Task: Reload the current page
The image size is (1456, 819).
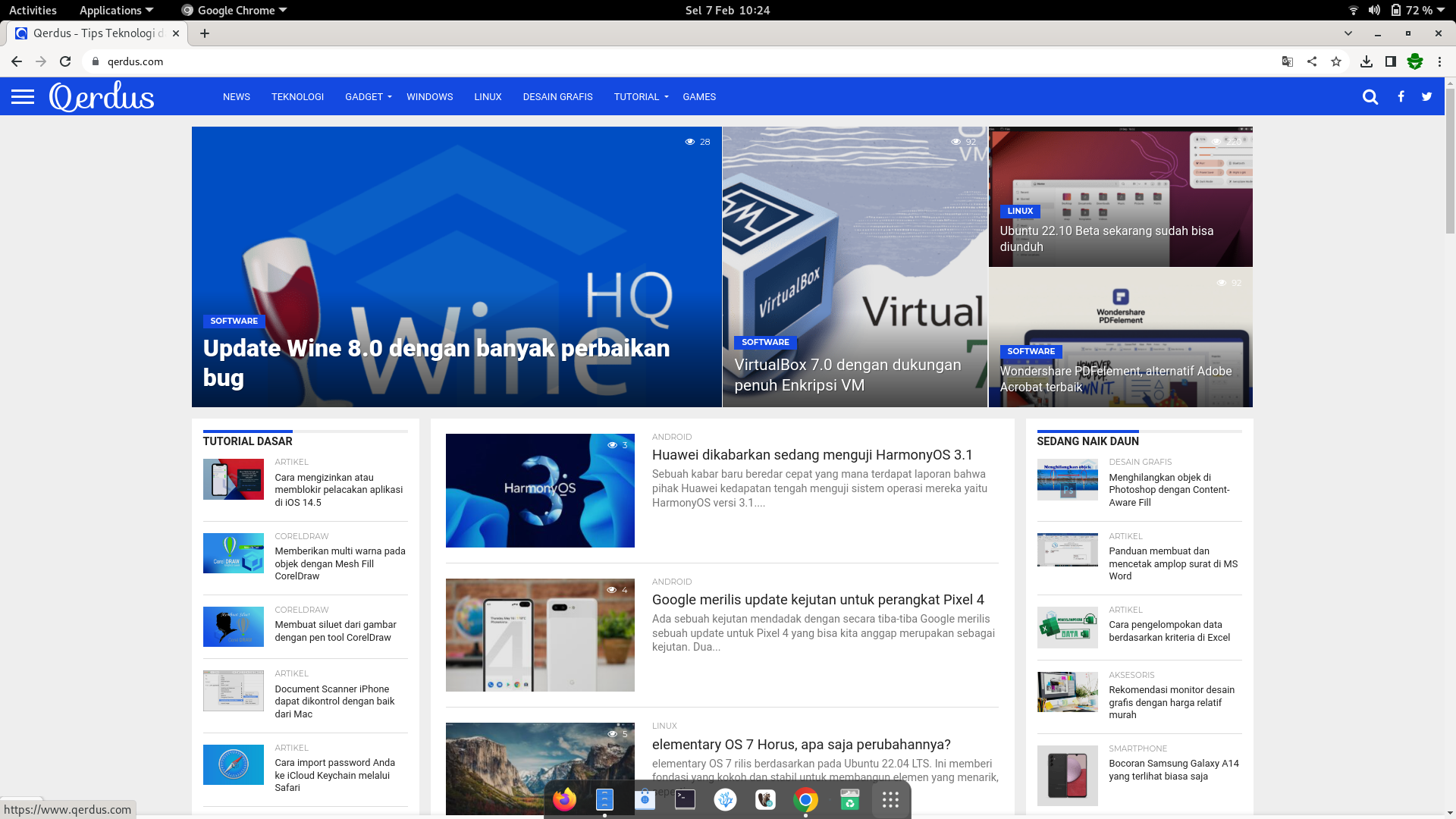Action: click(x=65, y=61)
